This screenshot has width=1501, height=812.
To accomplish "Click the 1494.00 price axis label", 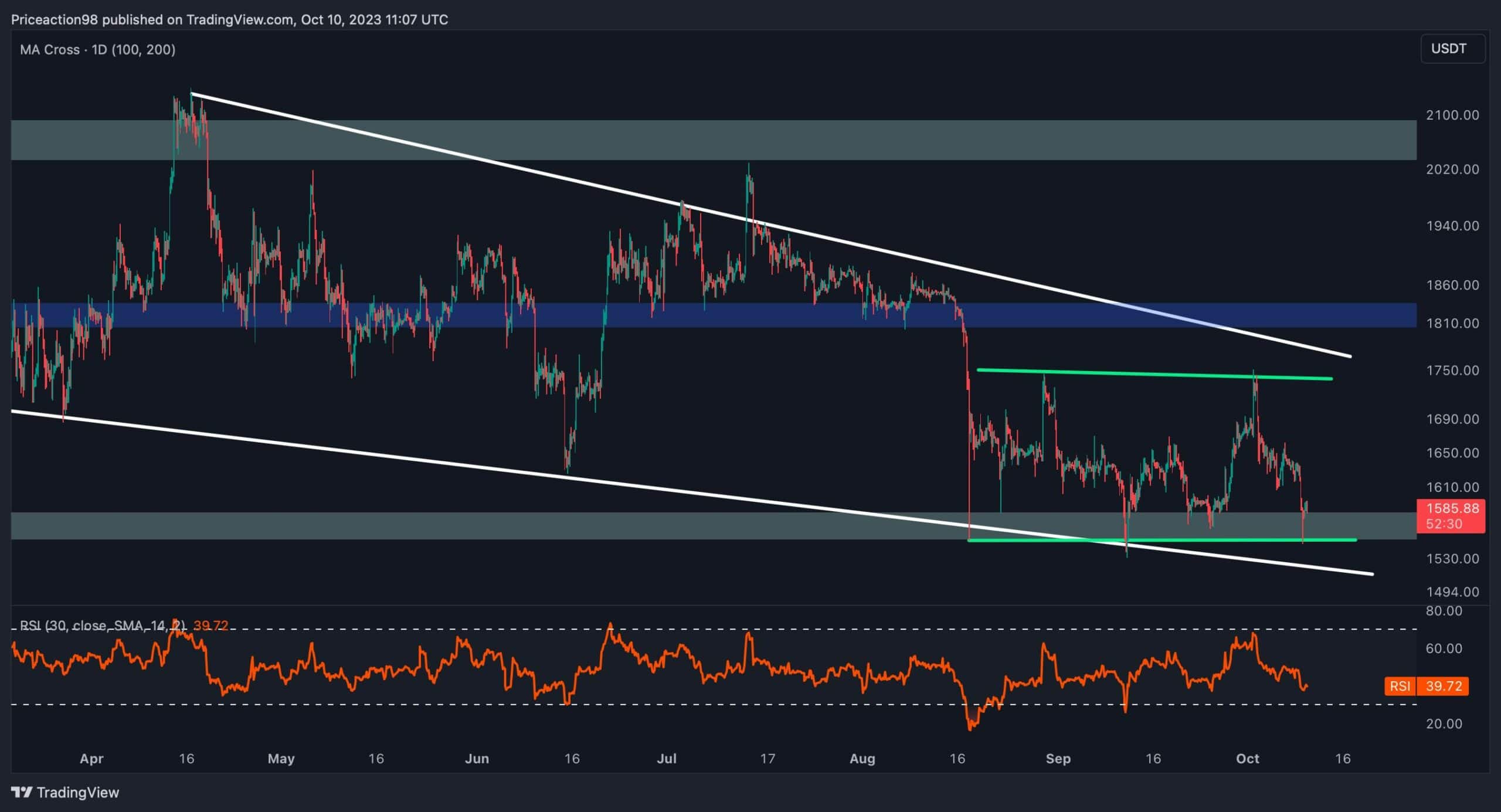I will tap(1452, 592).
